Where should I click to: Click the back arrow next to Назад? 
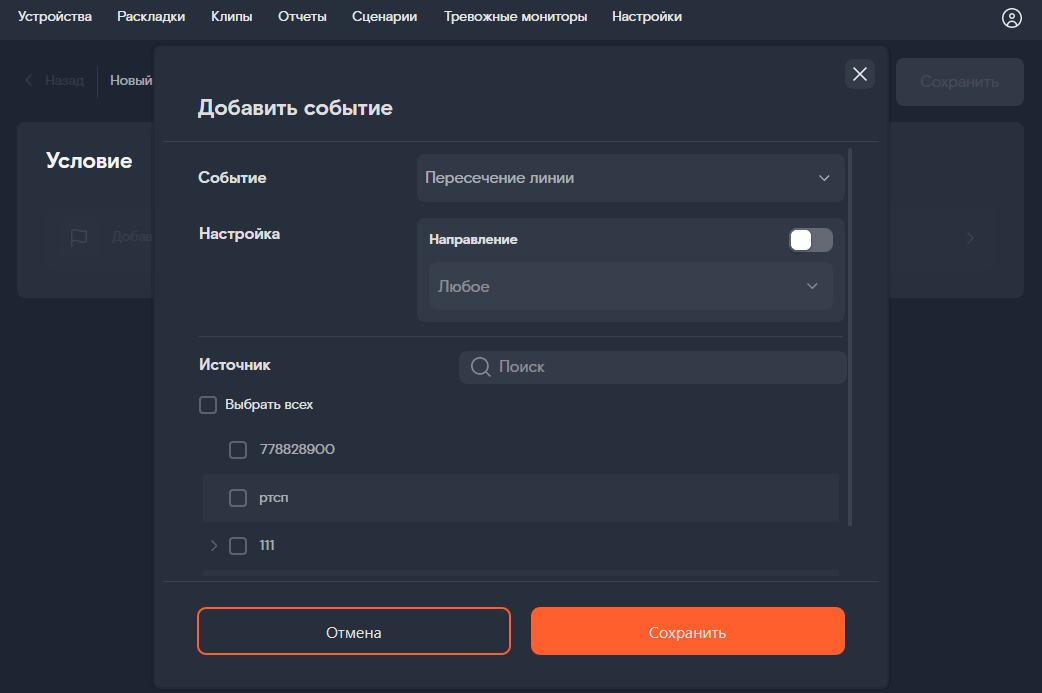point(27,80)
